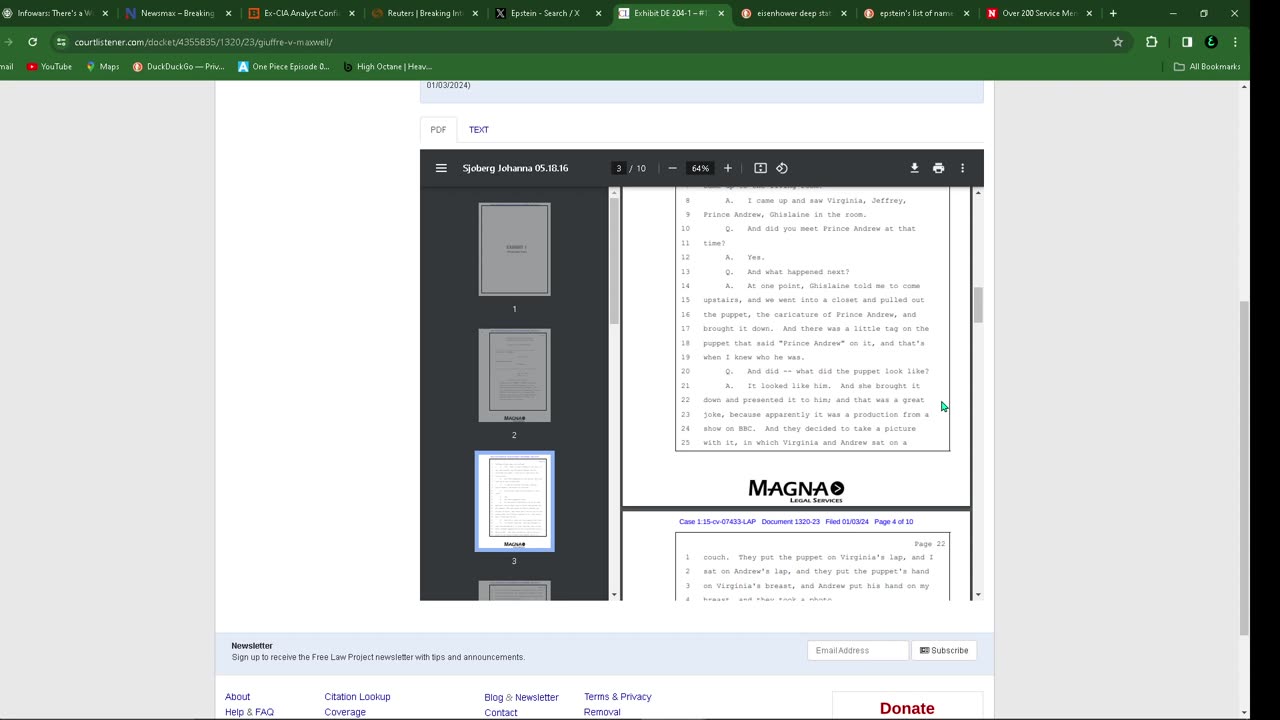Screen dimensions: 1280x720
Task: Zoom out with the minus icon
Action: click(x=672, y=168)
